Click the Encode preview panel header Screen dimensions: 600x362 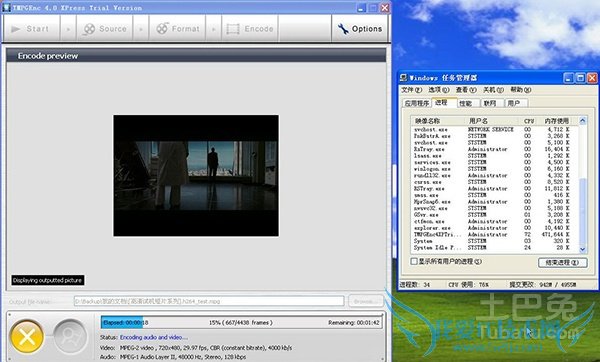[196, 55]
